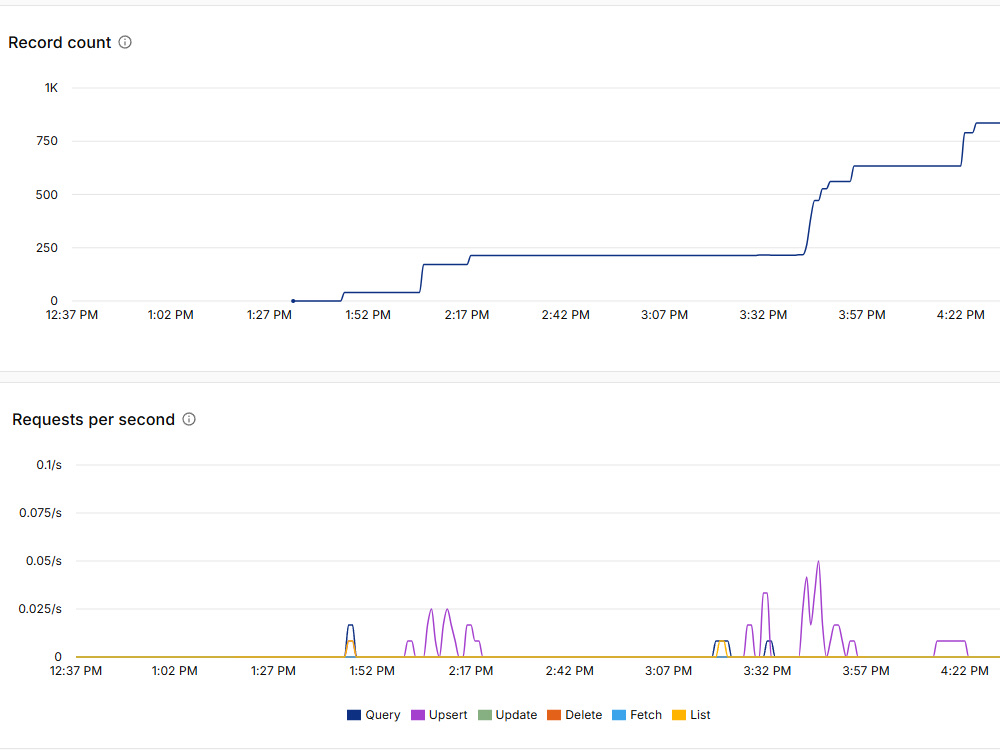Image resolution: width=1000 pixels, height=750 pixels.
Task: Click the 0.075/s axis label
Action: pyautogui.click(x=40, y=513)
